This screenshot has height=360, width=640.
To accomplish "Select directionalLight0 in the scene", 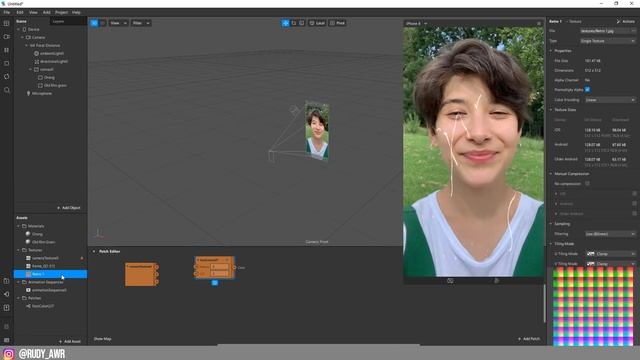I will (53, 61).
